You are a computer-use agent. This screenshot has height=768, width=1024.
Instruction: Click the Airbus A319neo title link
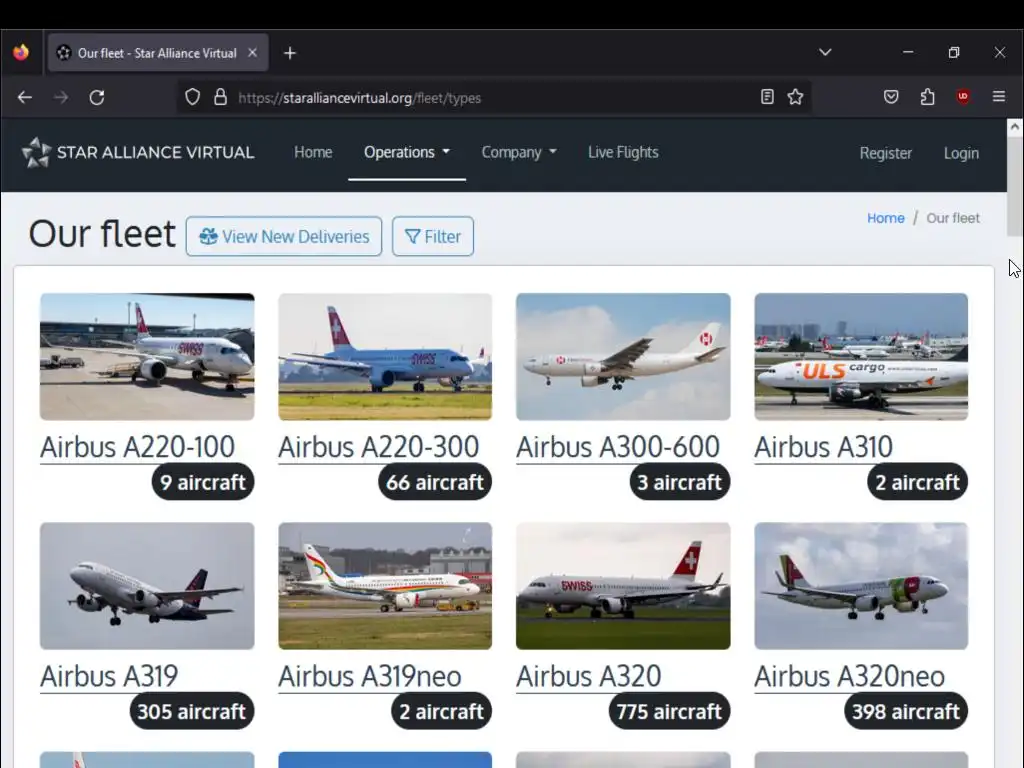tap(370, 677)
